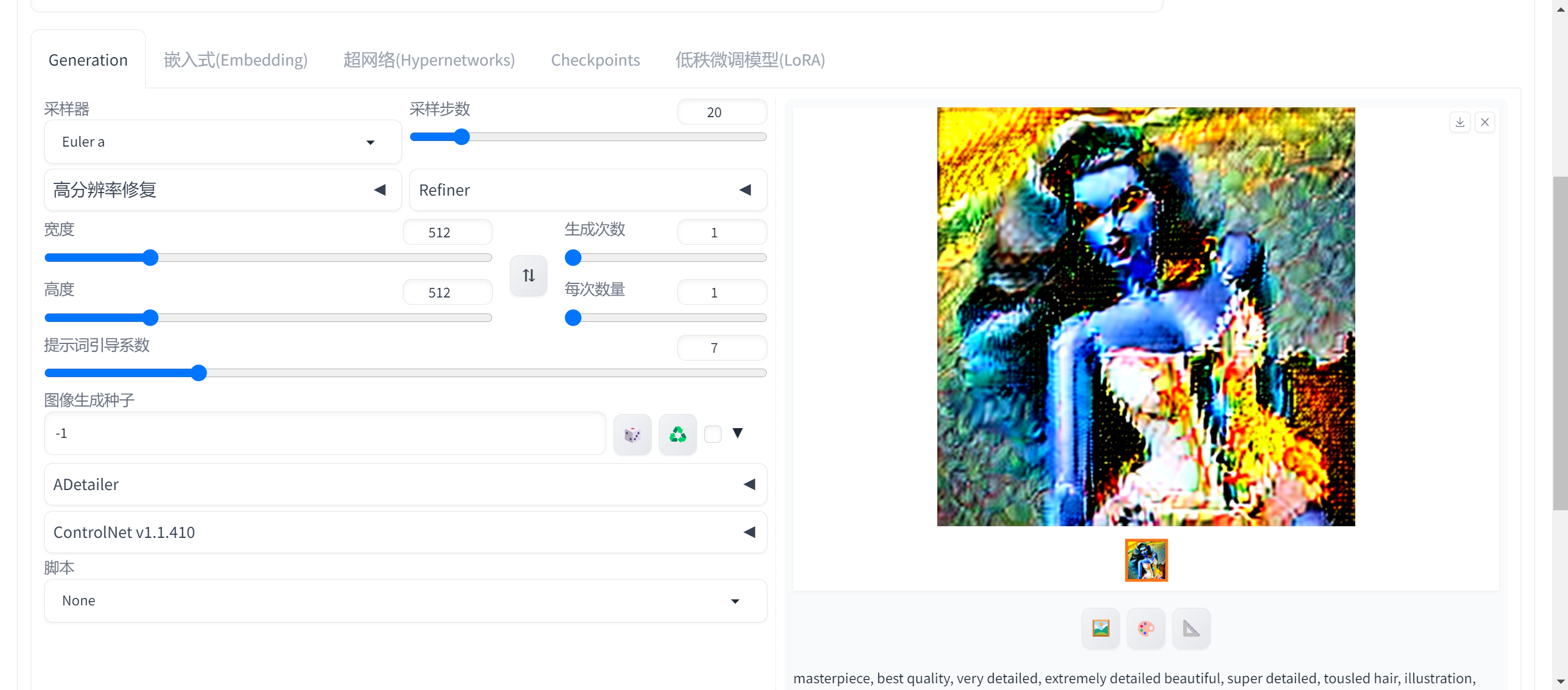
Task: Select the small generated image thumbnail
Action: 1146,560
